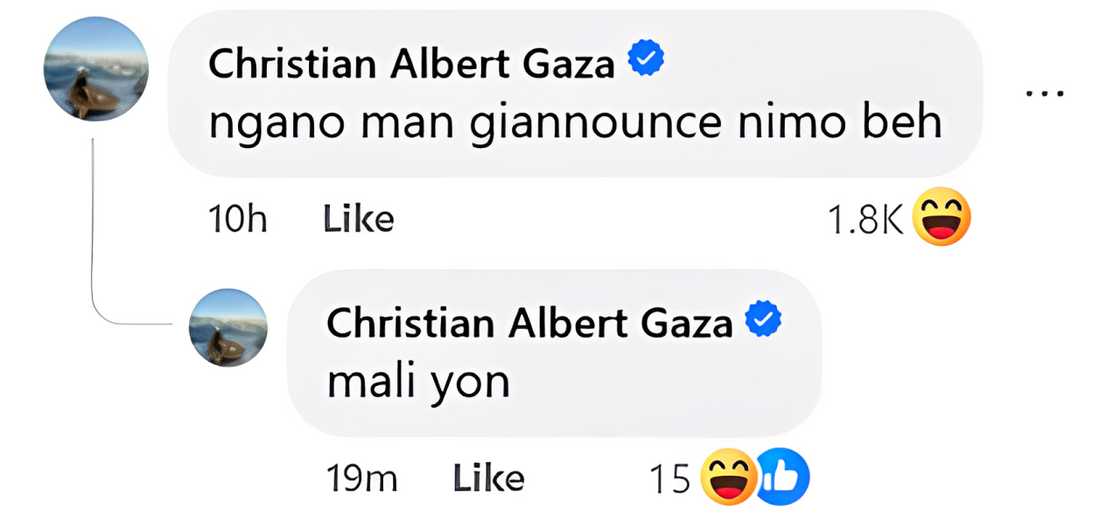Image resolution: width=1120 pixels, height=518 pixels.
Task: Open Christian Albert Gaza's name in the reply
Action: [529, 322]
